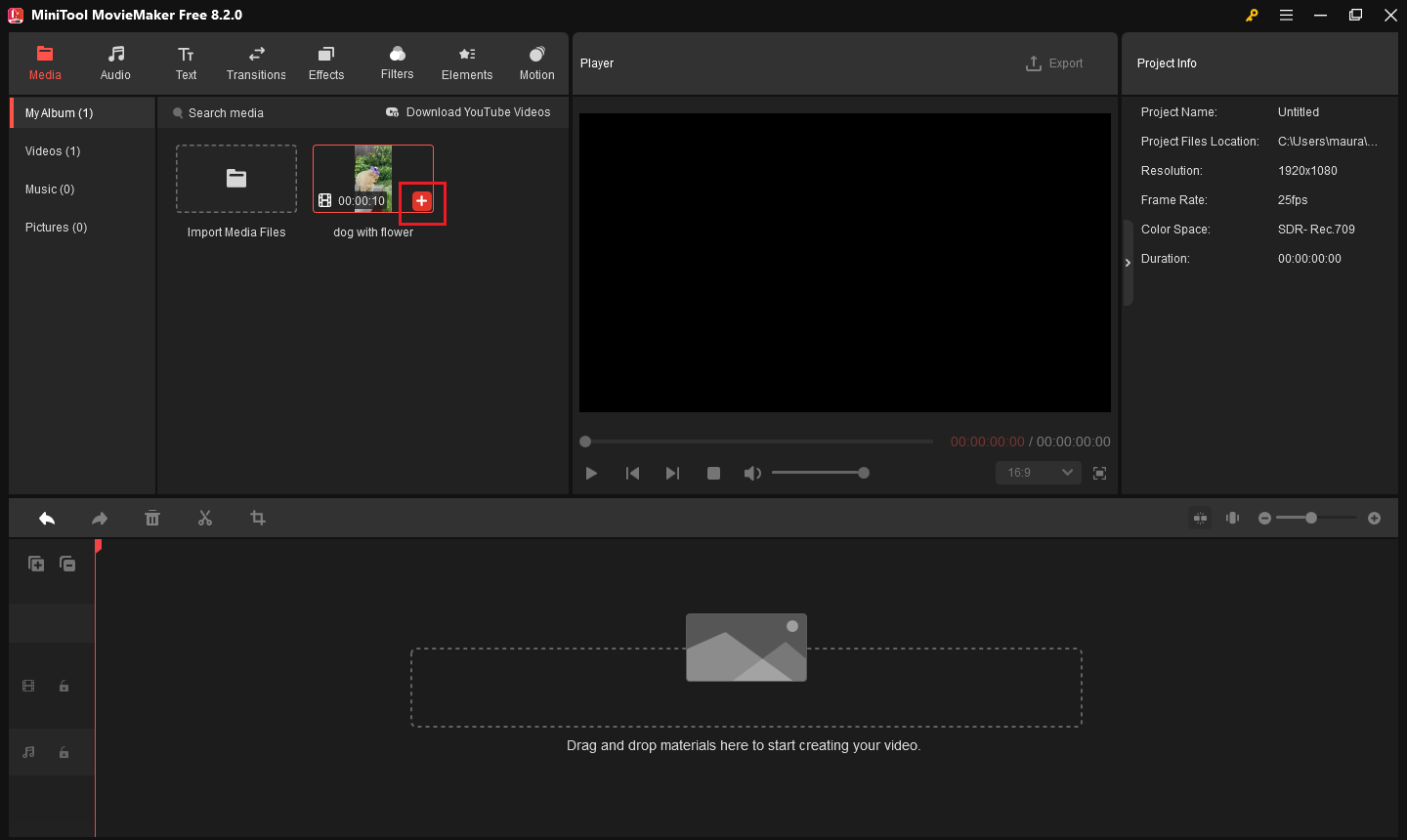This screenshot has height=840, width=1407.
Task: Click the Delete trash icon
Action: coord(152,519)
